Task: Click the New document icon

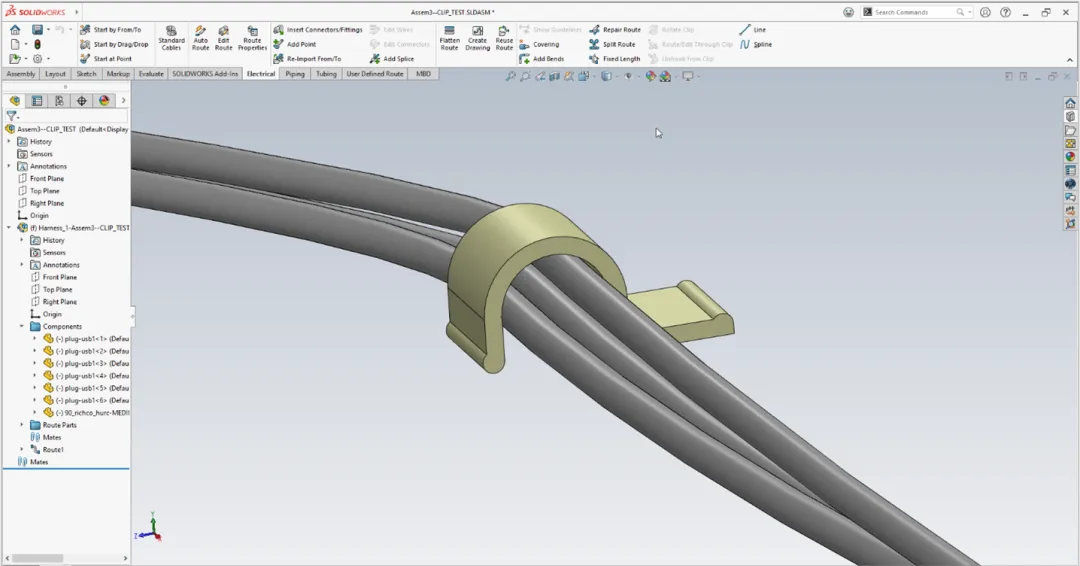Action: point(15,44)
